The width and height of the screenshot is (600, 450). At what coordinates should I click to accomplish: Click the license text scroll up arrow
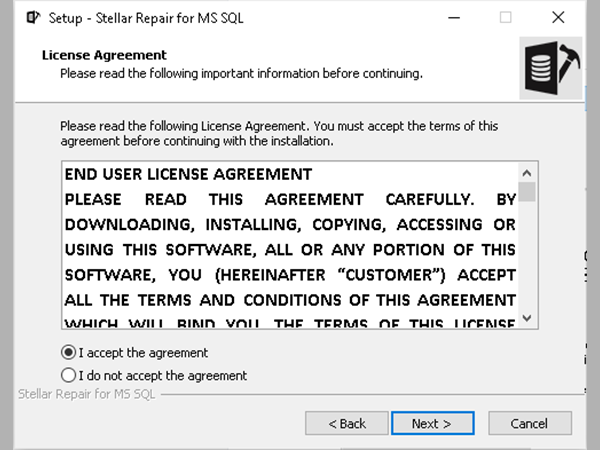click(x=527, y=173)
